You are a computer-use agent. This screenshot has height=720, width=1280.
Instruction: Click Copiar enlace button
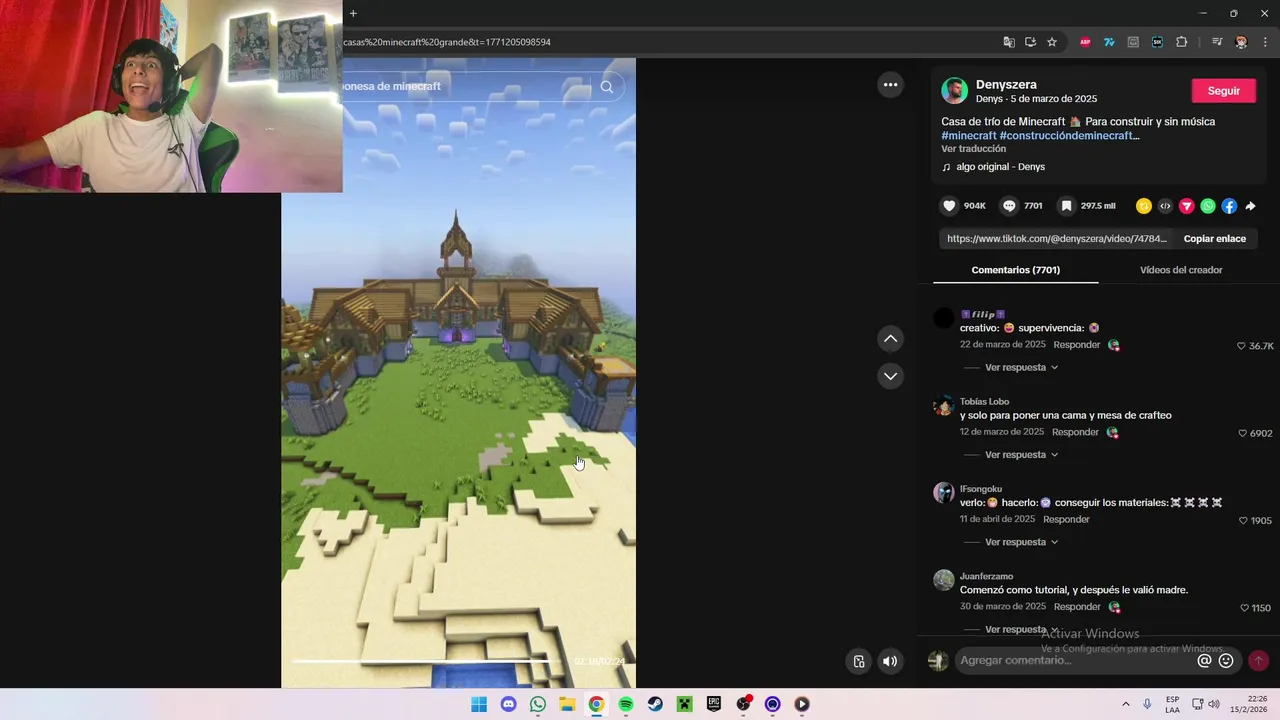tap(1214, 239)
